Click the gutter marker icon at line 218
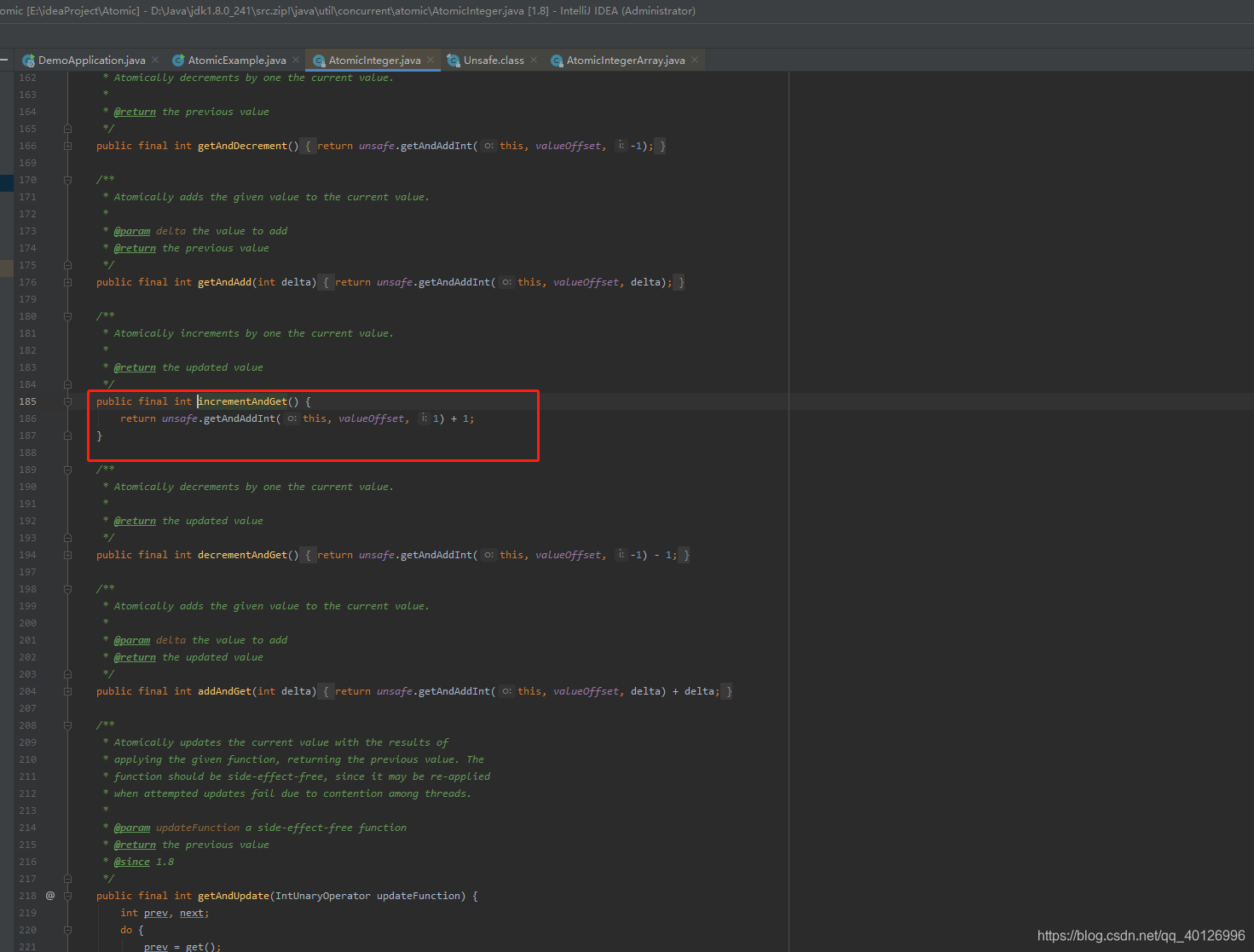The image size is (1254, 952). point(50,896)
